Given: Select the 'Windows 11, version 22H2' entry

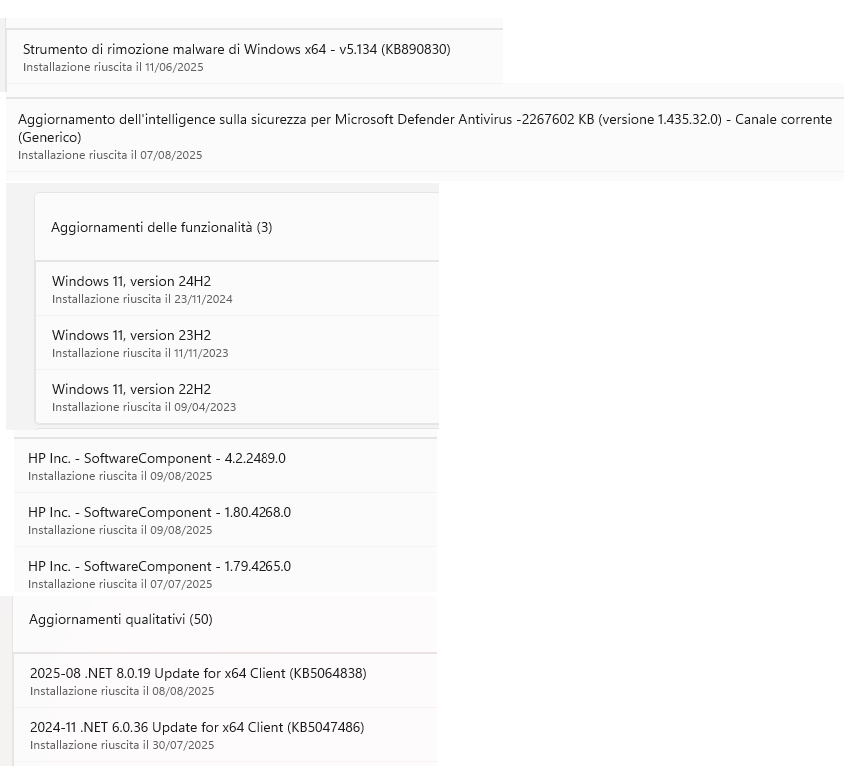Looking at the screenshot, I should (x=237, y=397).
